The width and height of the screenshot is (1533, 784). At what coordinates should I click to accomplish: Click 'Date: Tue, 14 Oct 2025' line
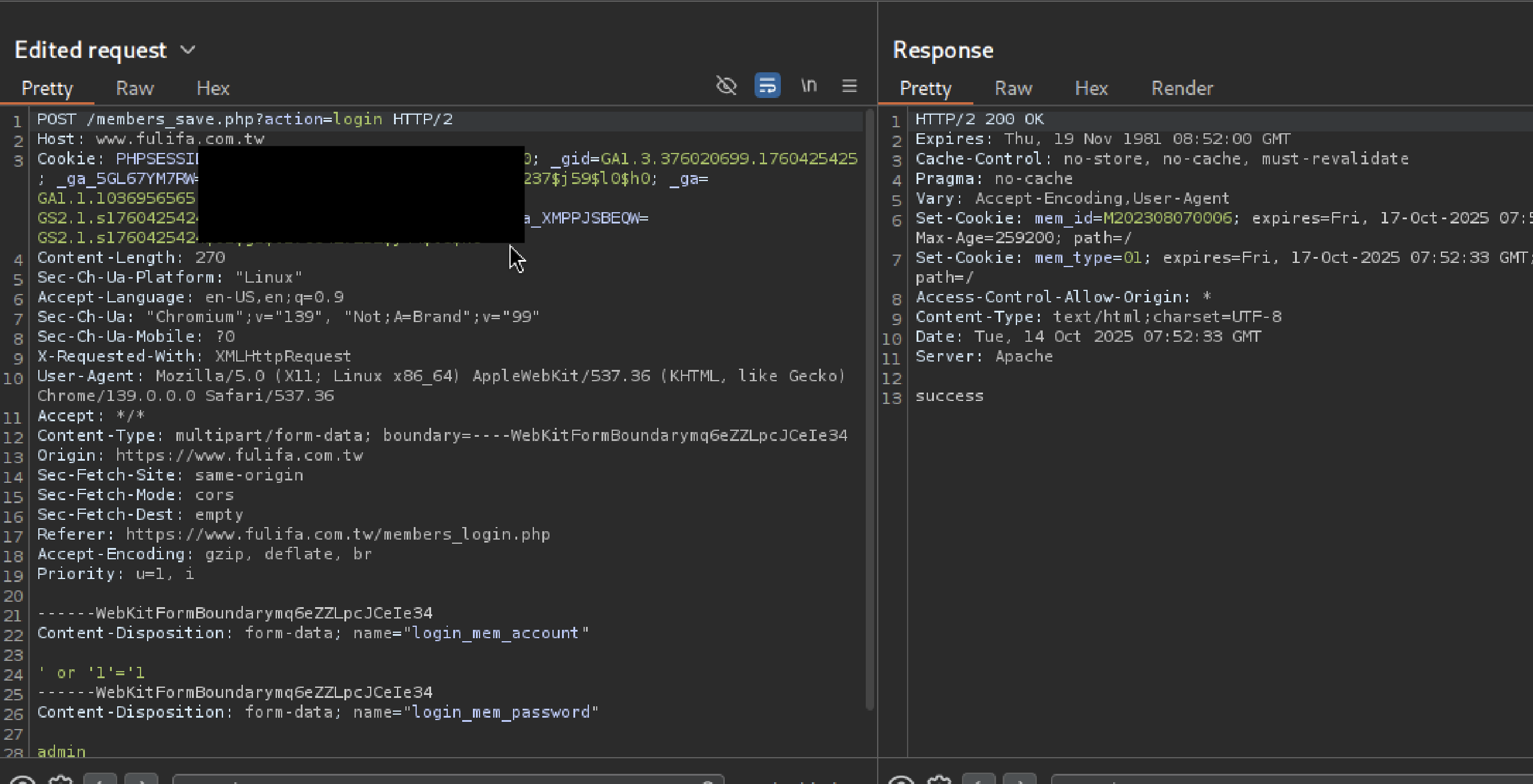pyautogui.click(x=1088, y=336)
